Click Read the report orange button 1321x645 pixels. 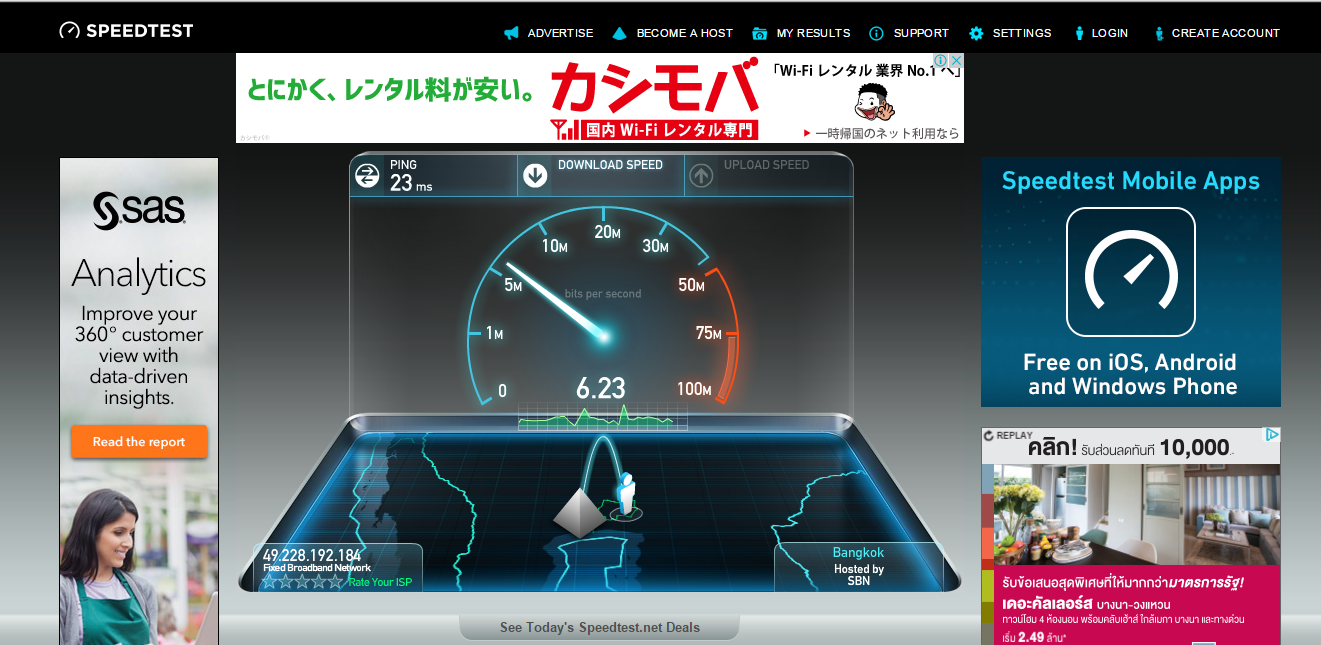(139, 442)
